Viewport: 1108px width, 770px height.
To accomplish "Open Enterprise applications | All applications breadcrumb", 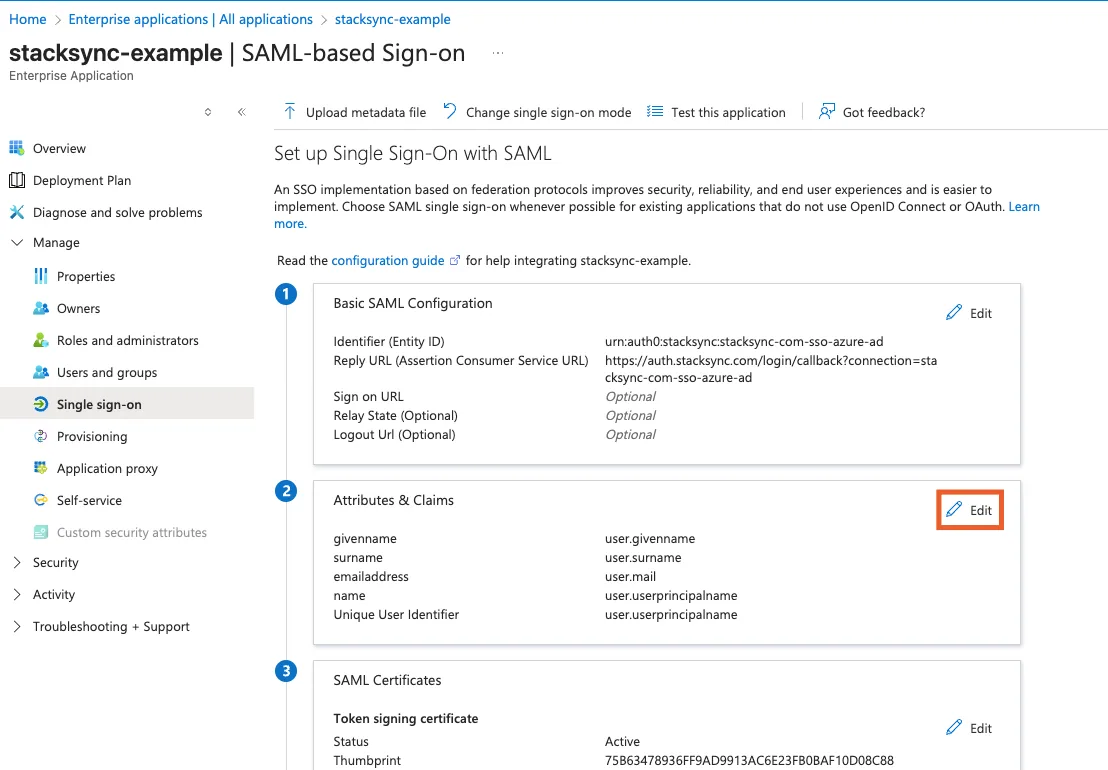I will click(x=190, y=19).
